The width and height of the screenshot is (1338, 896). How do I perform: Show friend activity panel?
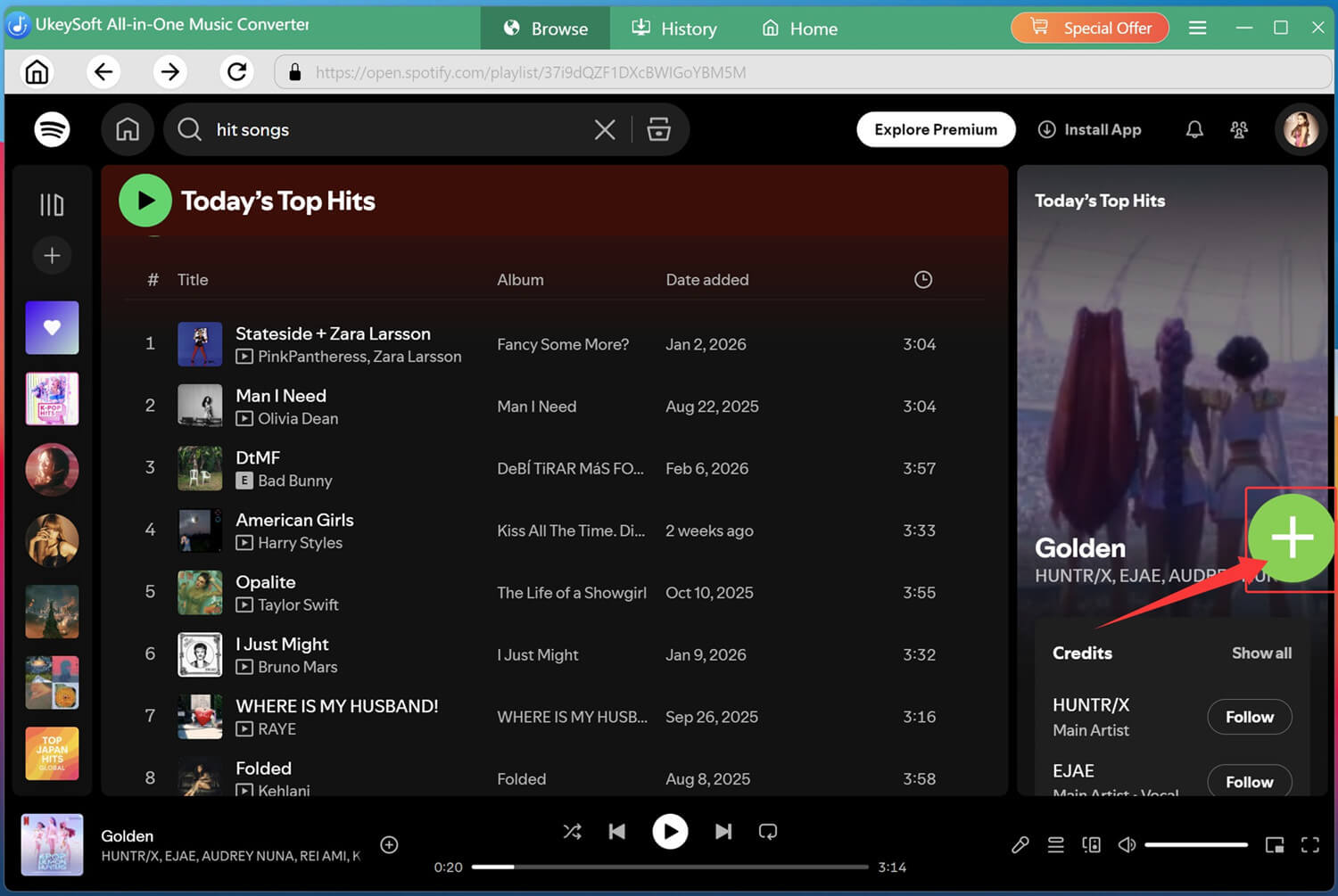click(x=1239, y=129)
